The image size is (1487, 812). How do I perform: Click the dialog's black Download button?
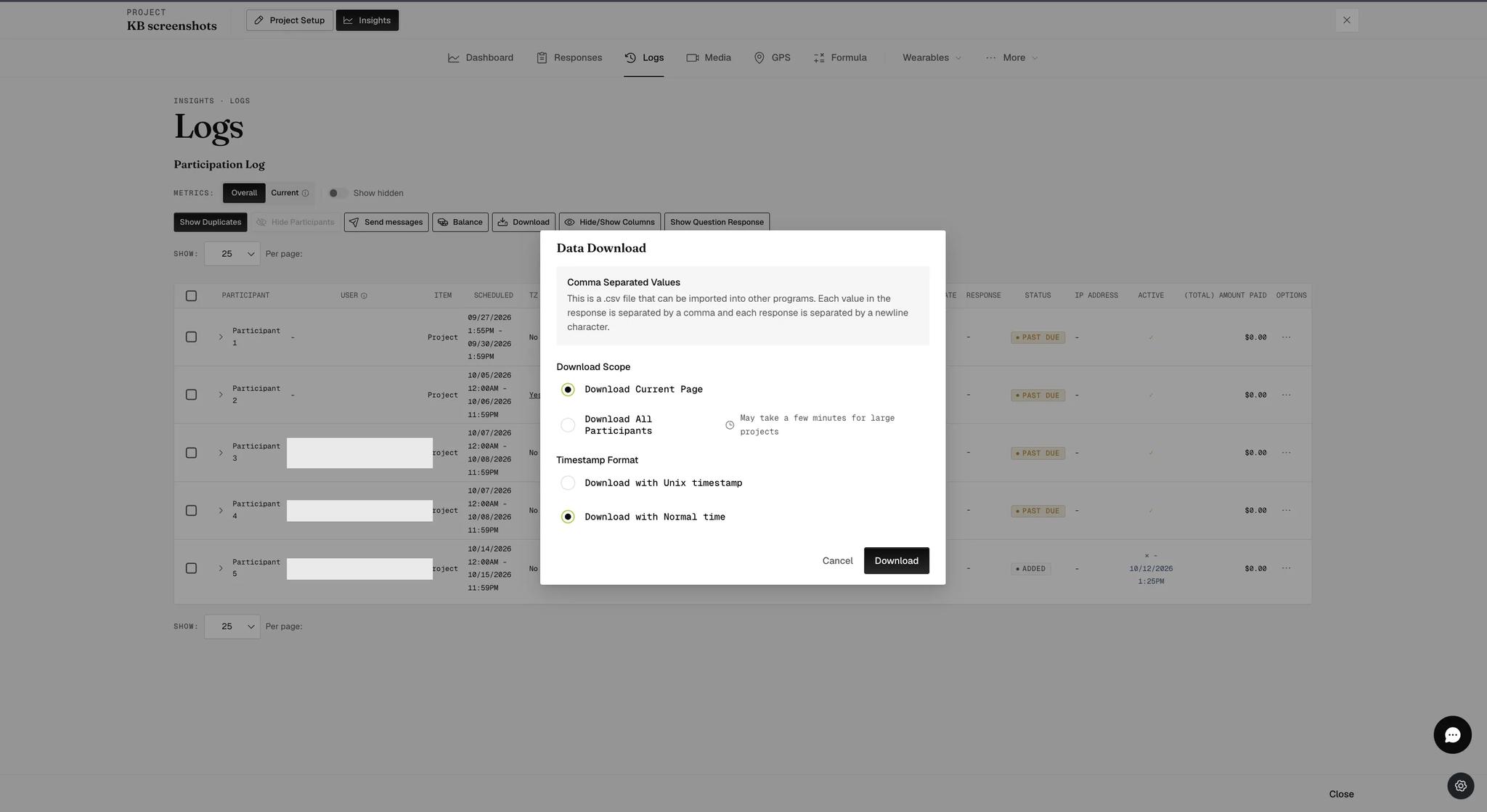point(896,561)
